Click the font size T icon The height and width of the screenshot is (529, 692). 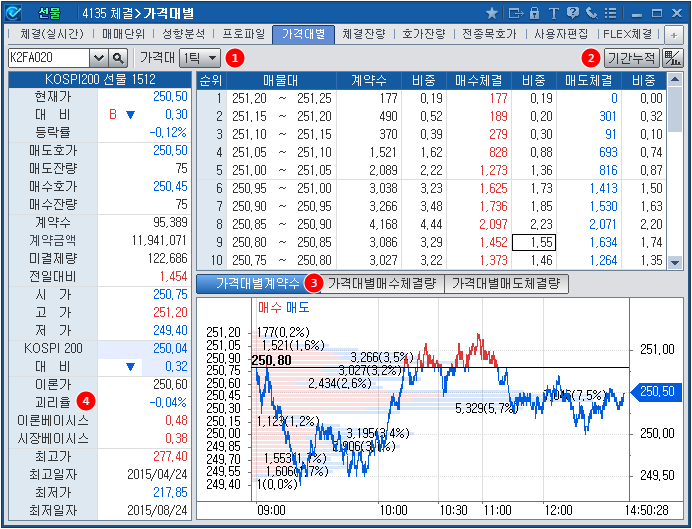(553, 14)
